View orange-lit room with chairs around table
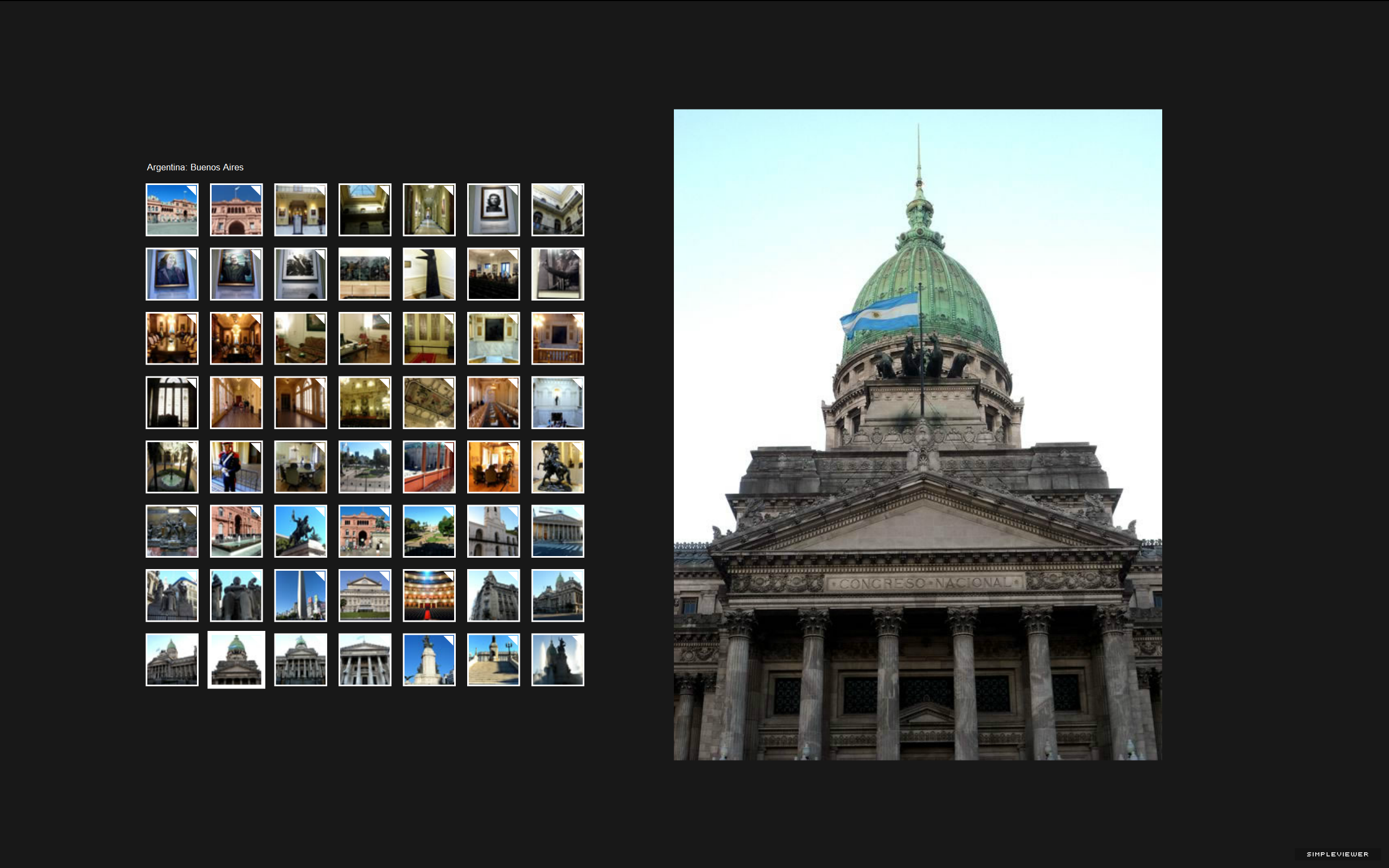Screen dimensions: 1389x868 [494, 467]
